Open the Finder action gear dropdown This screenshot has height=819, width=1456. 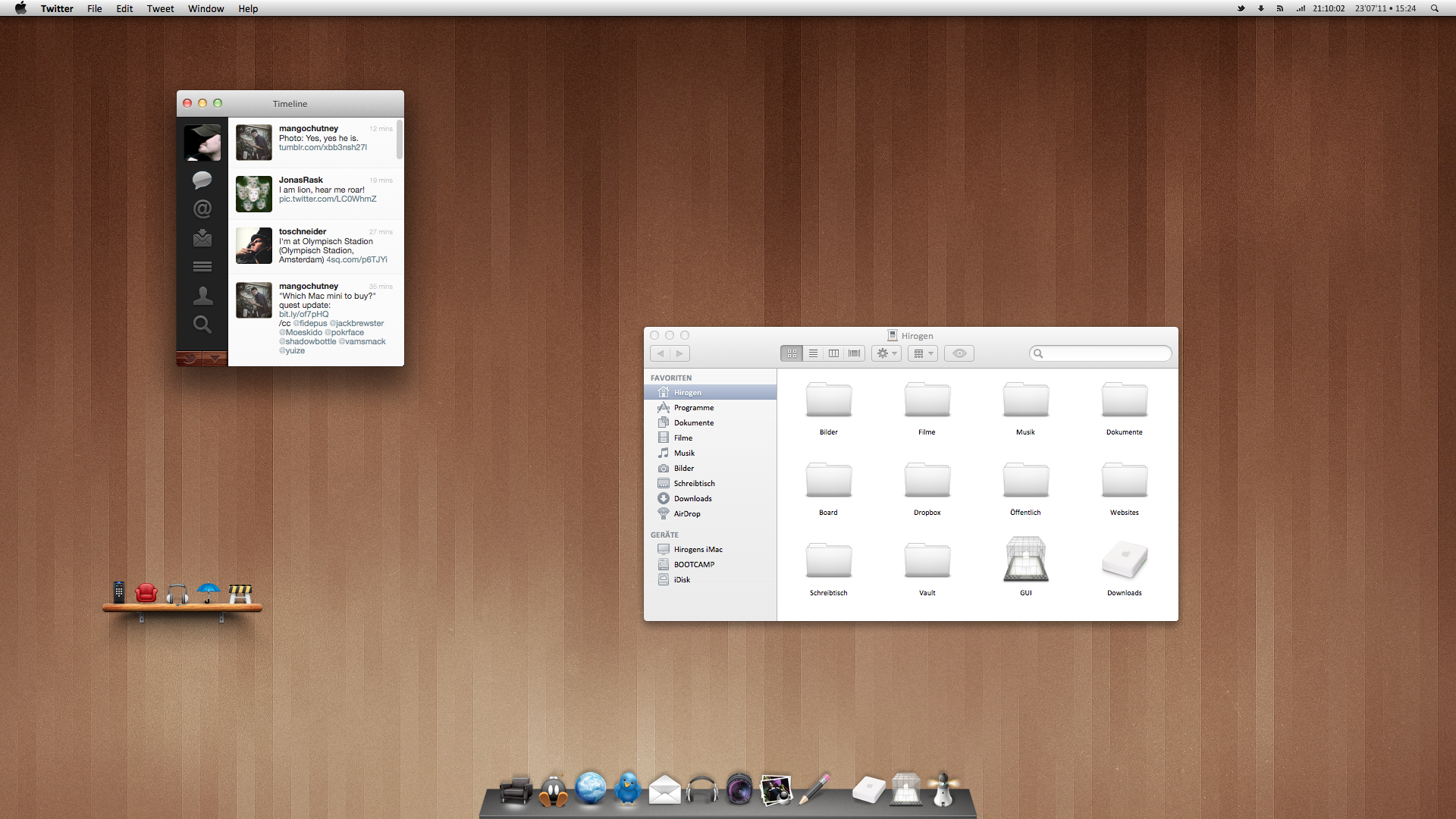coord(886,353)
